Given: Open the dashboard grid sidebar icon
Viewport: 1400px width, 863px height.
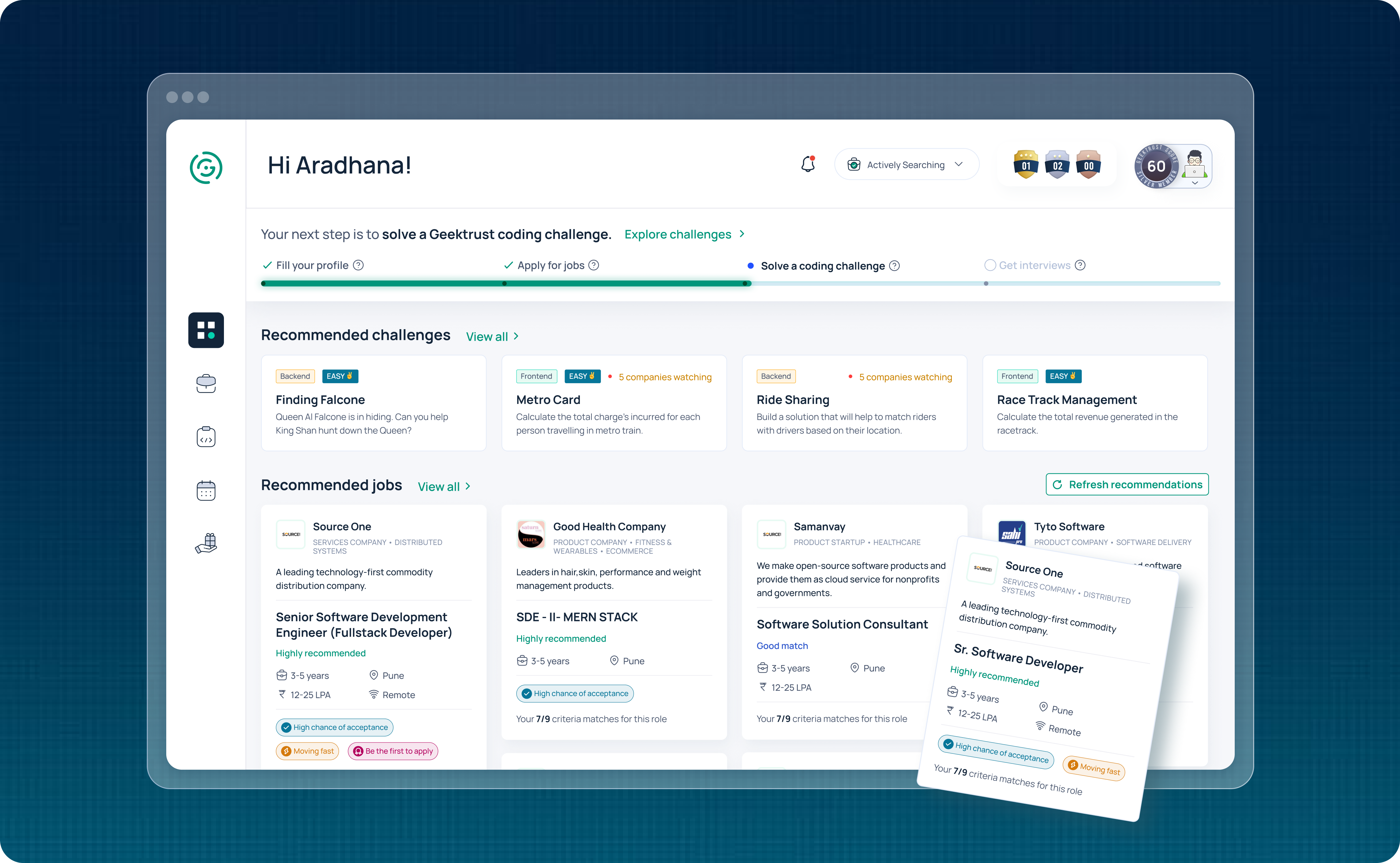Looking at the screenshot, I should (x=206, y=330).
